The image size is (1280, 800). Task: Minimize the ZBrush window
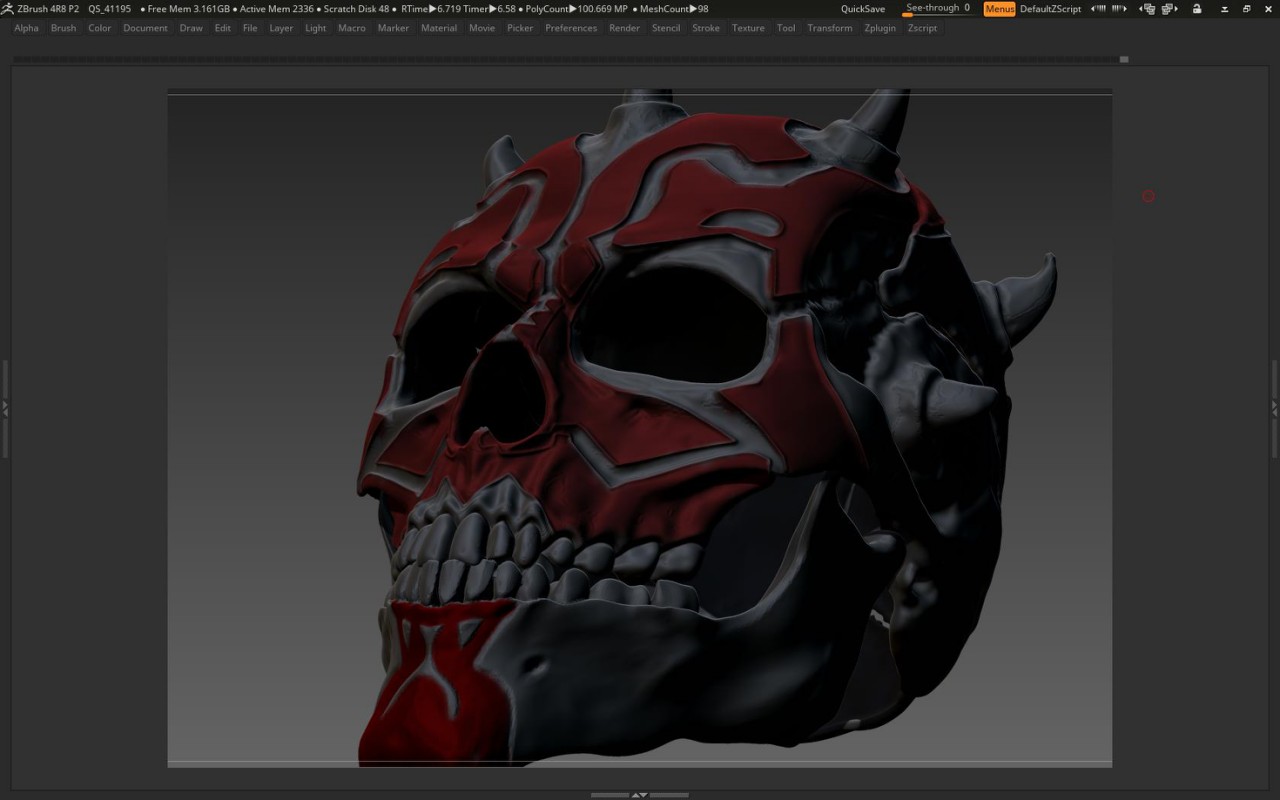(x=1225, y=9)
